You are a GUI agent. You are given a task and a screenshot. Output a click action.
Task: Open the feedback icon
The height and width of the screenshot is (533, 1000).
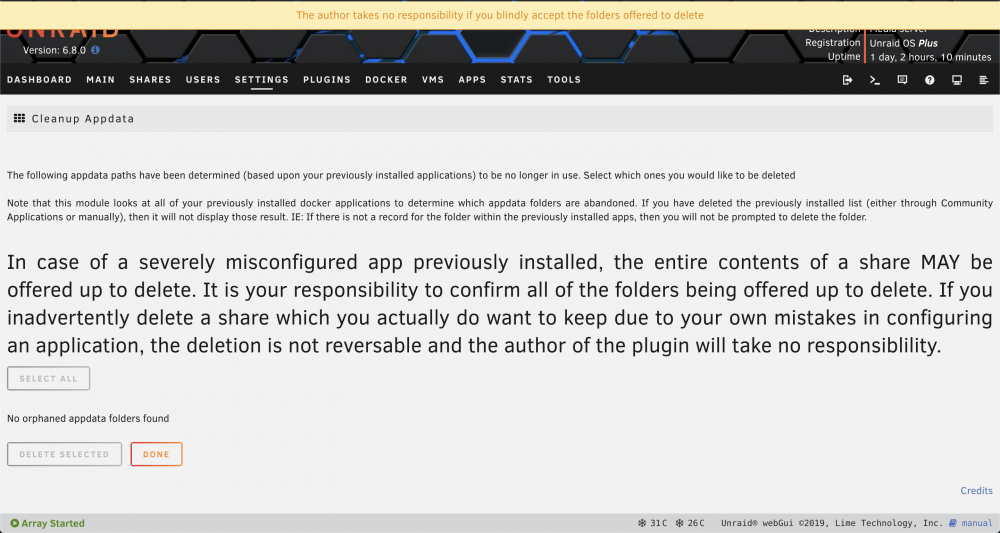(x=902, y=80)
